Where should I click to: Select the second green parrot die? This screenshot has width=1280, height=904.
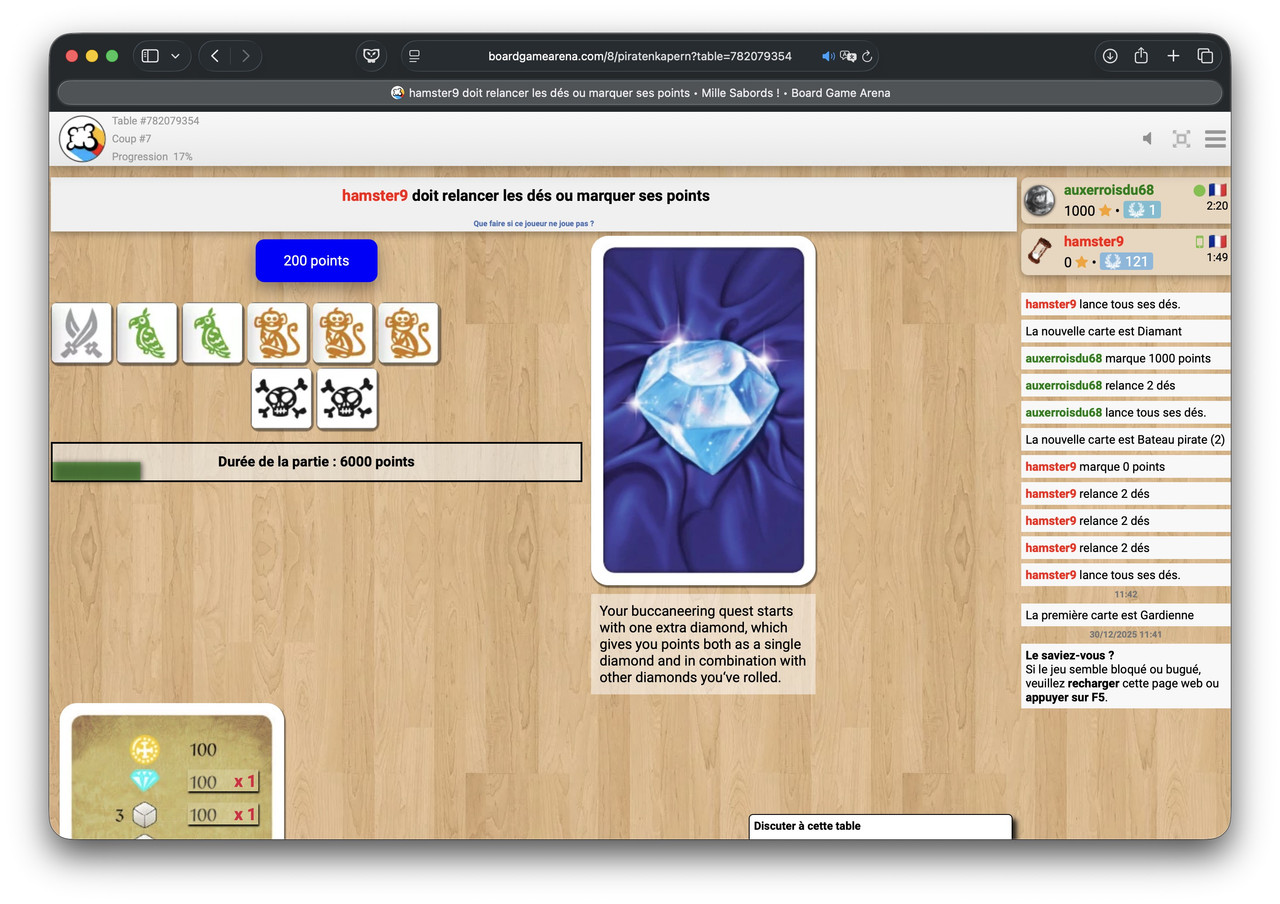click(x=212, y=333)
